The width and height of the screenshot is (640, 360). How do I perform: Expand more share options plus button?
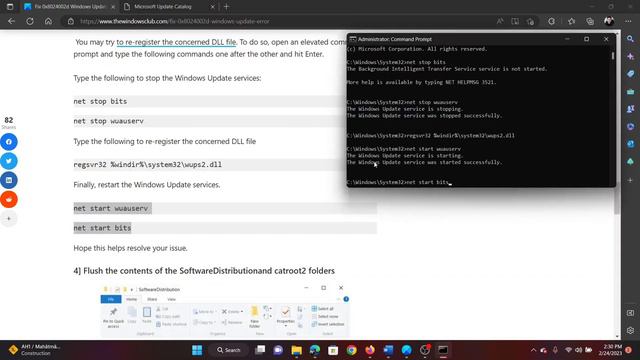(x=9, y=218)
